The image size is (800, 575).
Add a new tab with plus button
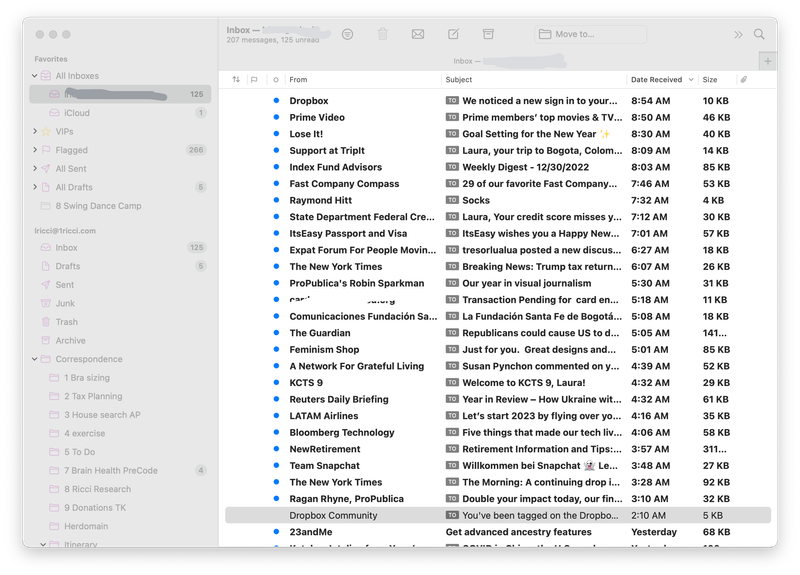click(768, 61)
